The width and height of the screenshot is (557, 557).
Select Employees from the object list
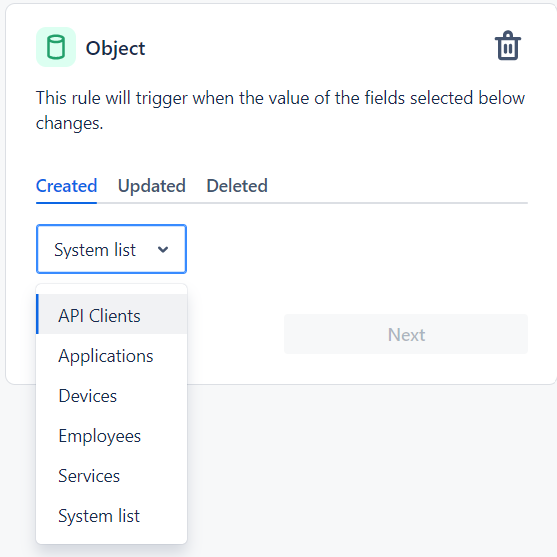(x=111, y=436)
